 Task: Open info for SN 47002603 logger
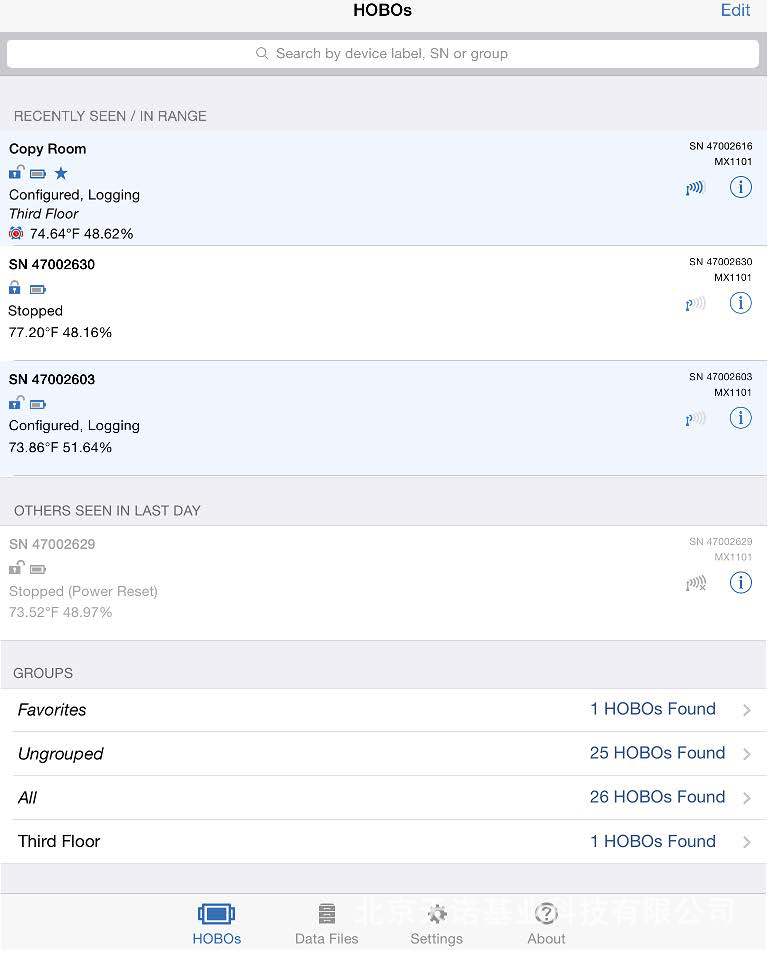740,418
